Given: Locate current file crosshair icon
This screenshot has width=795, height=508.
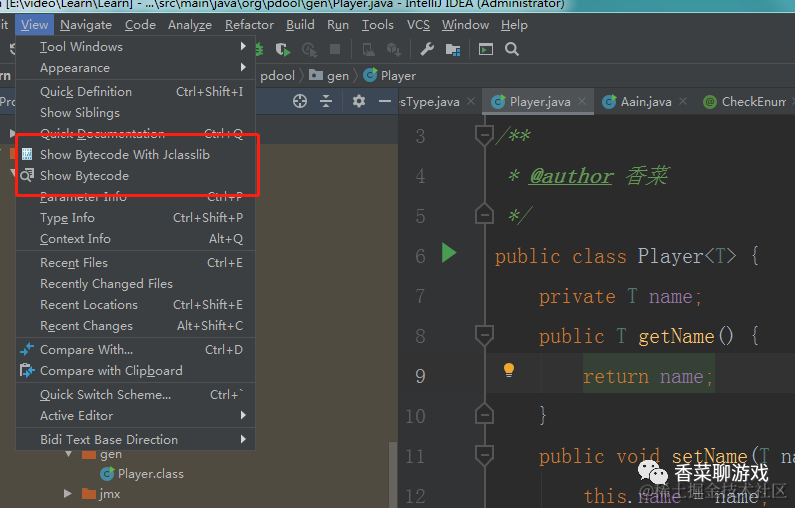Looking at the screenshot, I should tap(300, 101).
